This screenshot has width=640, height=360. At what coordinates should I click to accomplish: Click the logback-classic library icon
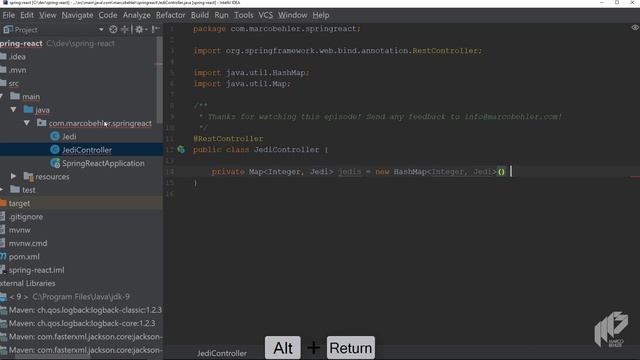[3, 310]
